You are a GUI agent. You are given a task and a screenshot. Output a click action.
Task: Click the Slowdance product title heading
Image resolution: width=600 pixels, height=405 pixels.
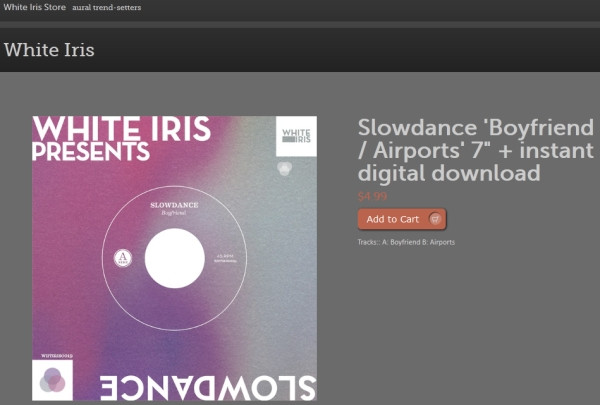pyautogui.click(x=475, y=150)
